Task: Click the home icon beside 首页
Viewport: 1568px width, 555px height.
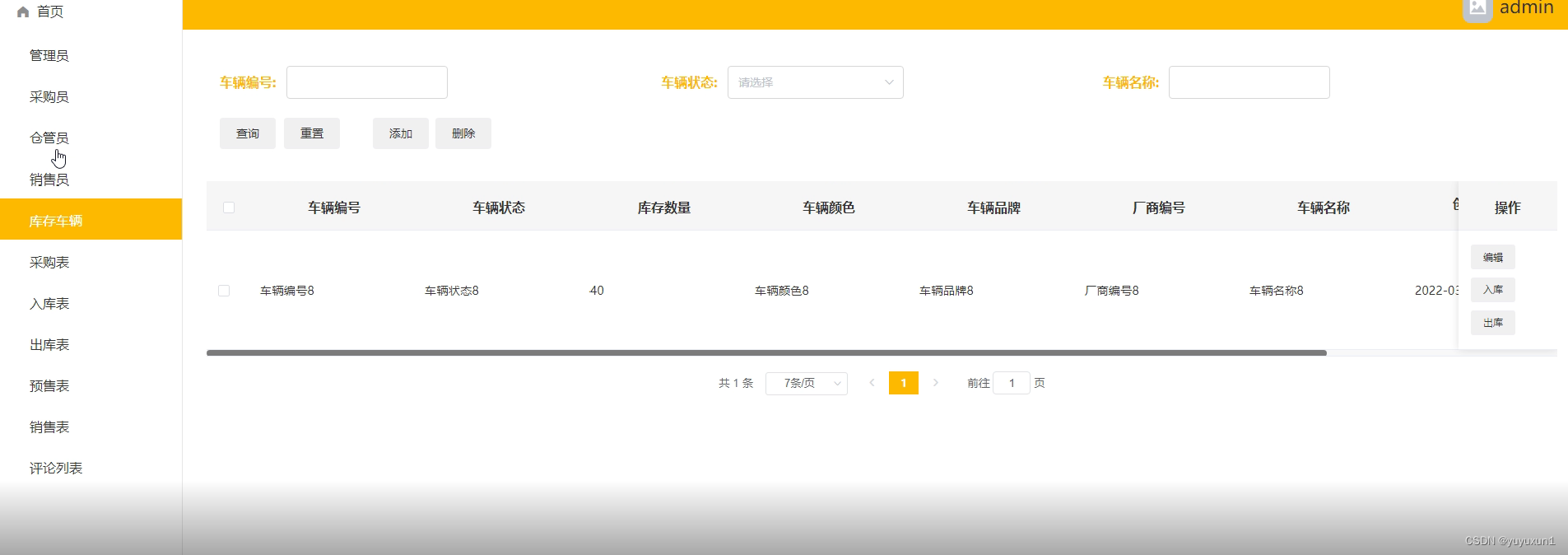Action: 23,12
